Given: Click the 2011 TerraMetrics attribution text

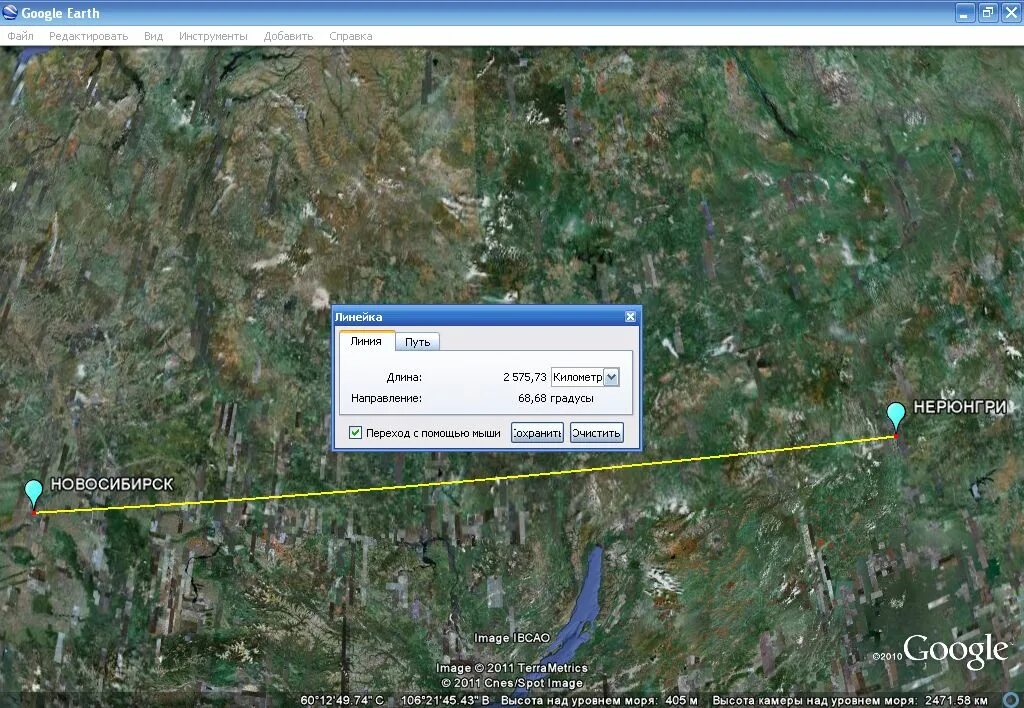Looking at the screenshot, I should coord(512,668).
